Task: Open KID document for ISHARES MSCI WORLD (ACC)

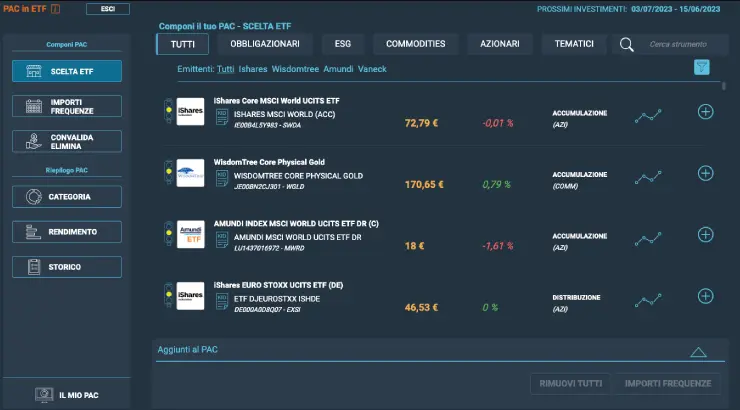Action: (222, 117)
